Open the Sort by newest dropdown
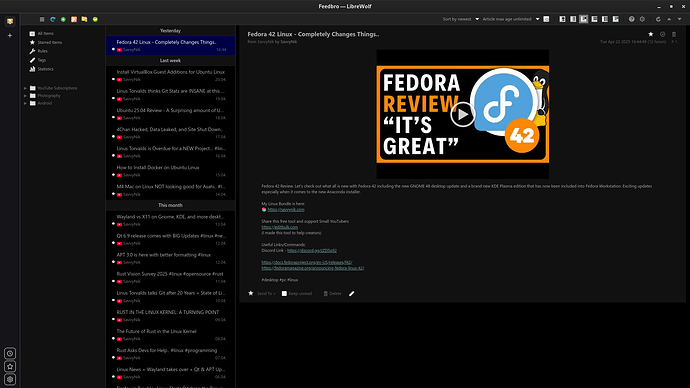This screenshot has width=690, height=388. point(461,19)
